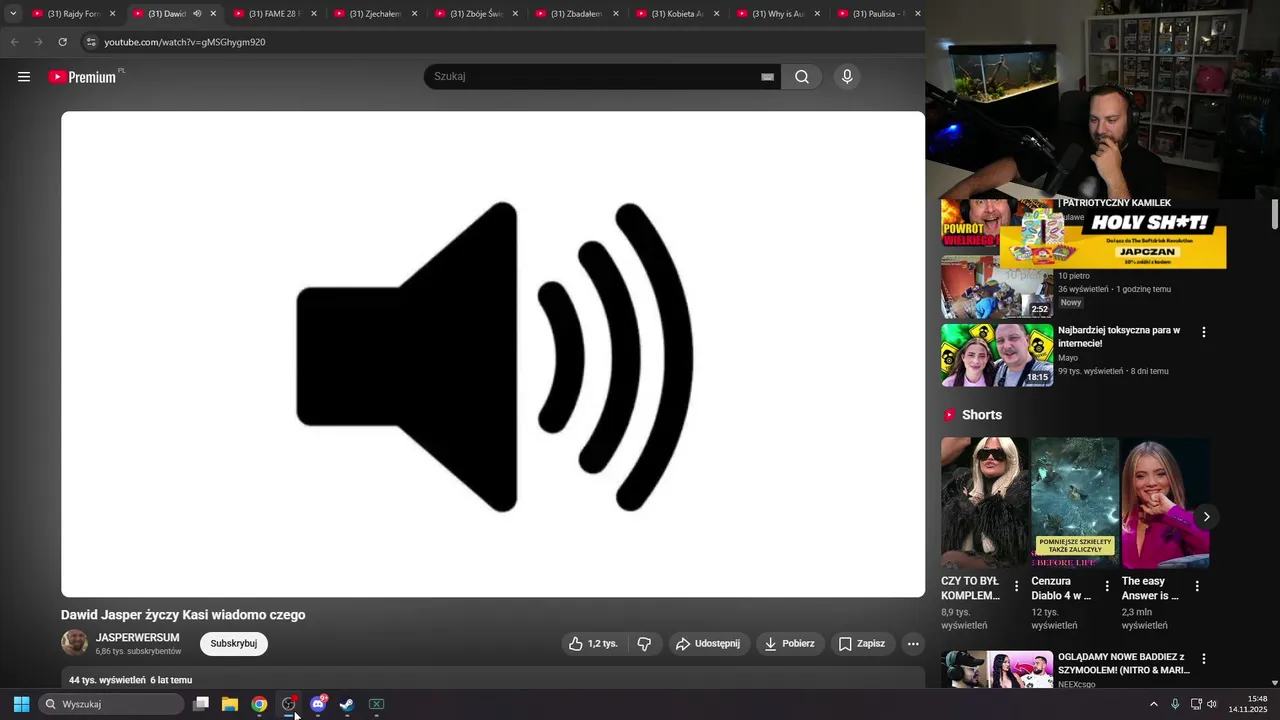
Task: Open thumbnail of the 18:15 Mayo video
Action: pyautogui.click(x=997, y=355)
